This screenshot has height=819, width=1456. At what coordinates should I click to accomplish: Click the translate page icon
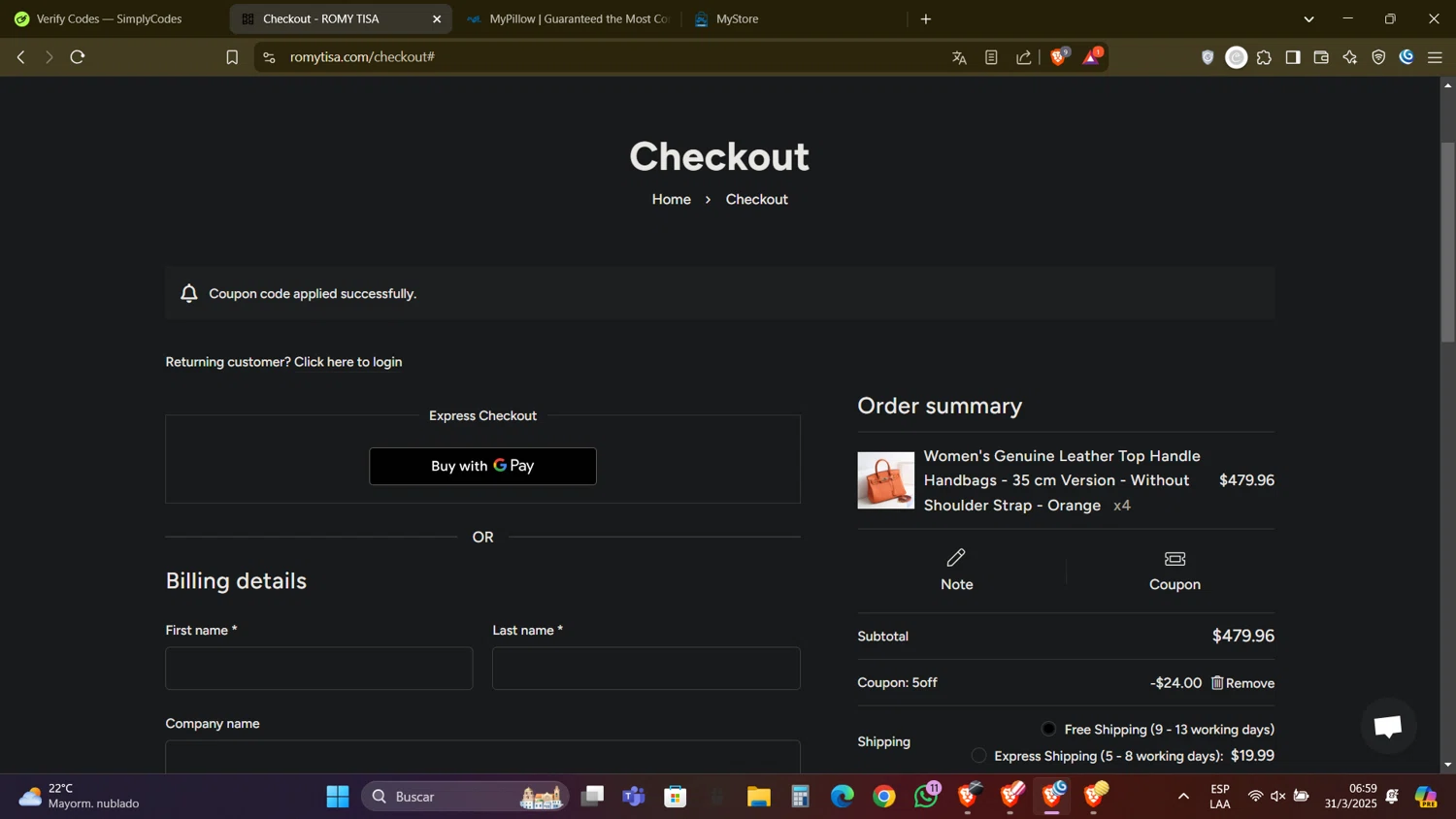[959, 58]
